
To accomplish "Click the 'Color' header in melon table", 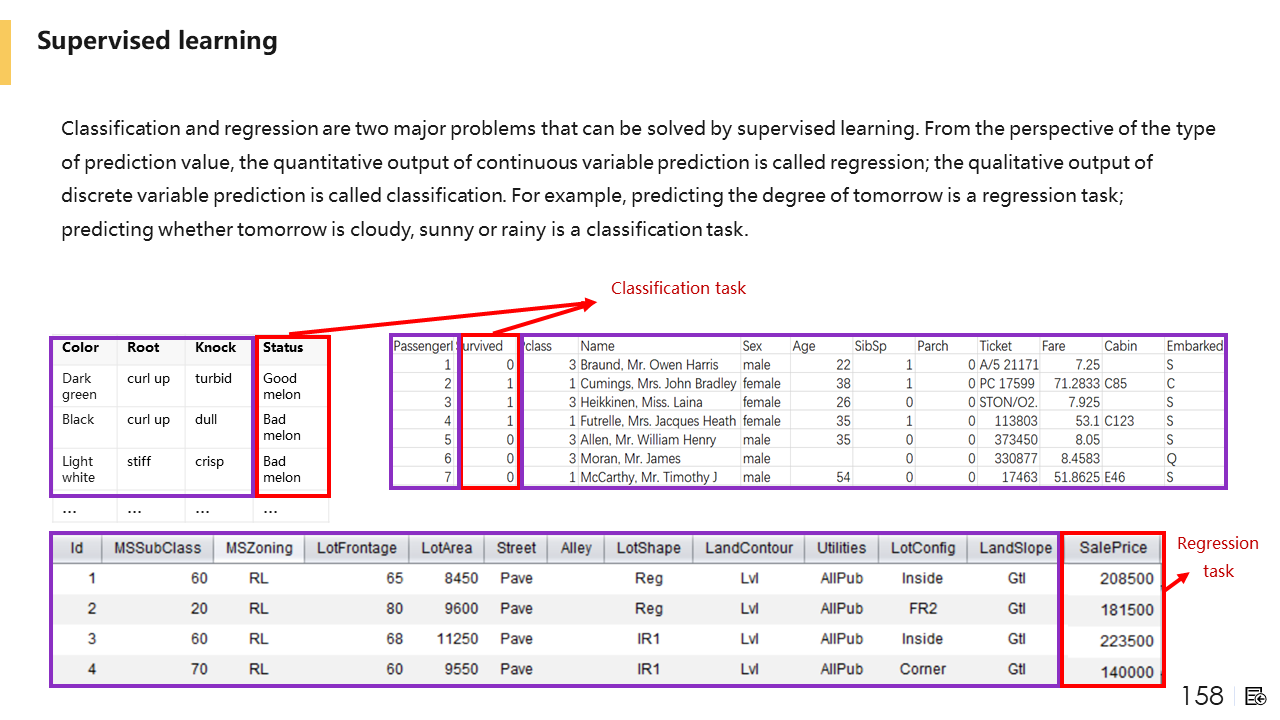I will 80,348.
